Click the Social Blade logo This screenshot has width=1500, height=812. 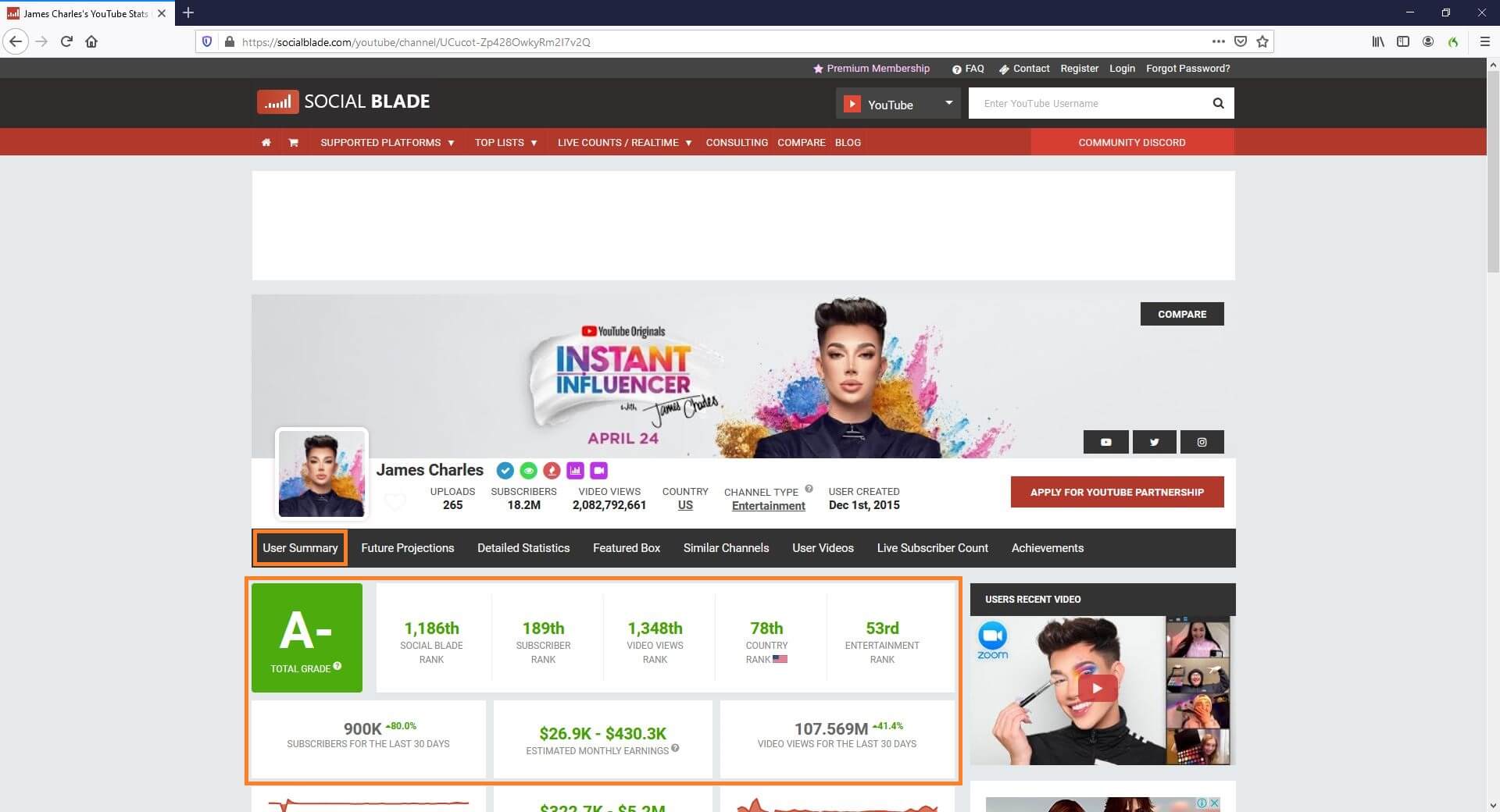(x=344, y=101)
